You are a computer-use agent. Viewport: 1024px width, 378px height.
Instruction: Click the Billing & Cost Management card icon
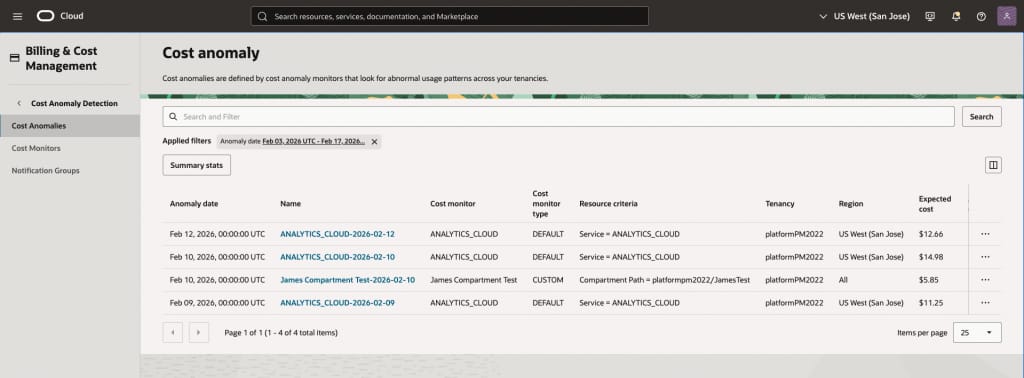tap(14, 58)
